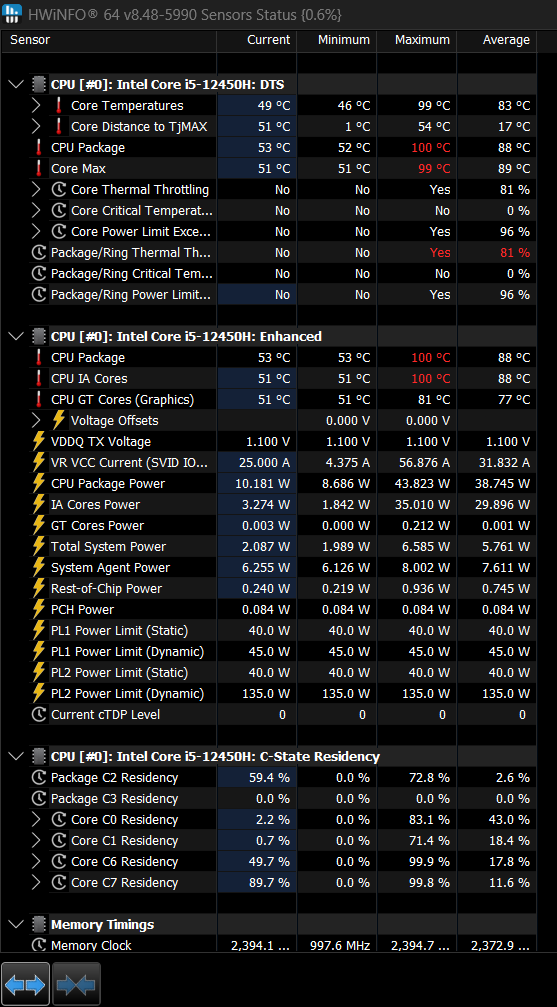The height and width of the screenshot is (1007, 557).
Task: Click lightning icon beside GT Cores Power
Action: pos(39,526)
